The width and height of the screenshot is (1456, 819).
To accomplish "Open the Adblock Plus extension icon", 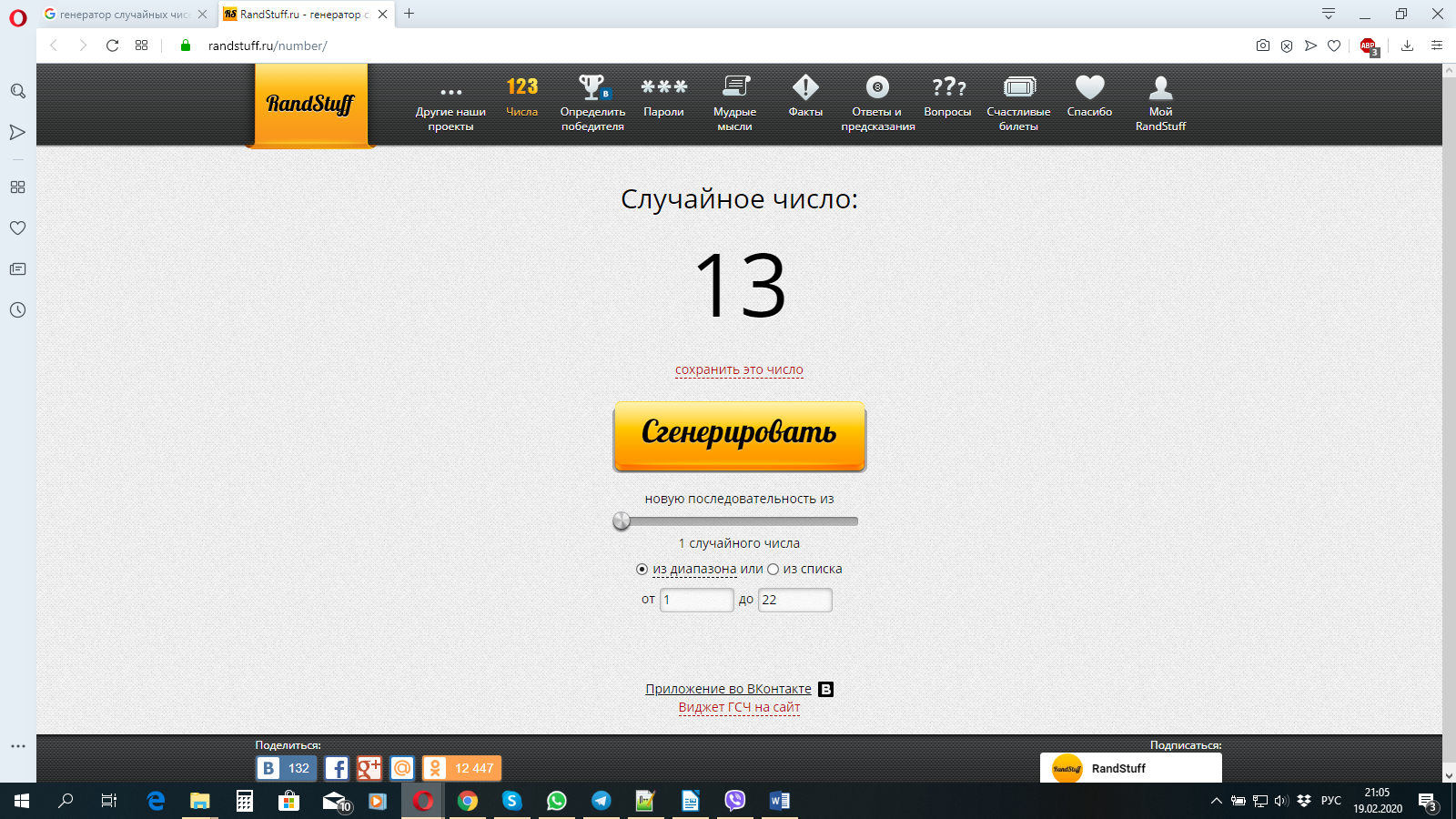I will coord(1369,46).
